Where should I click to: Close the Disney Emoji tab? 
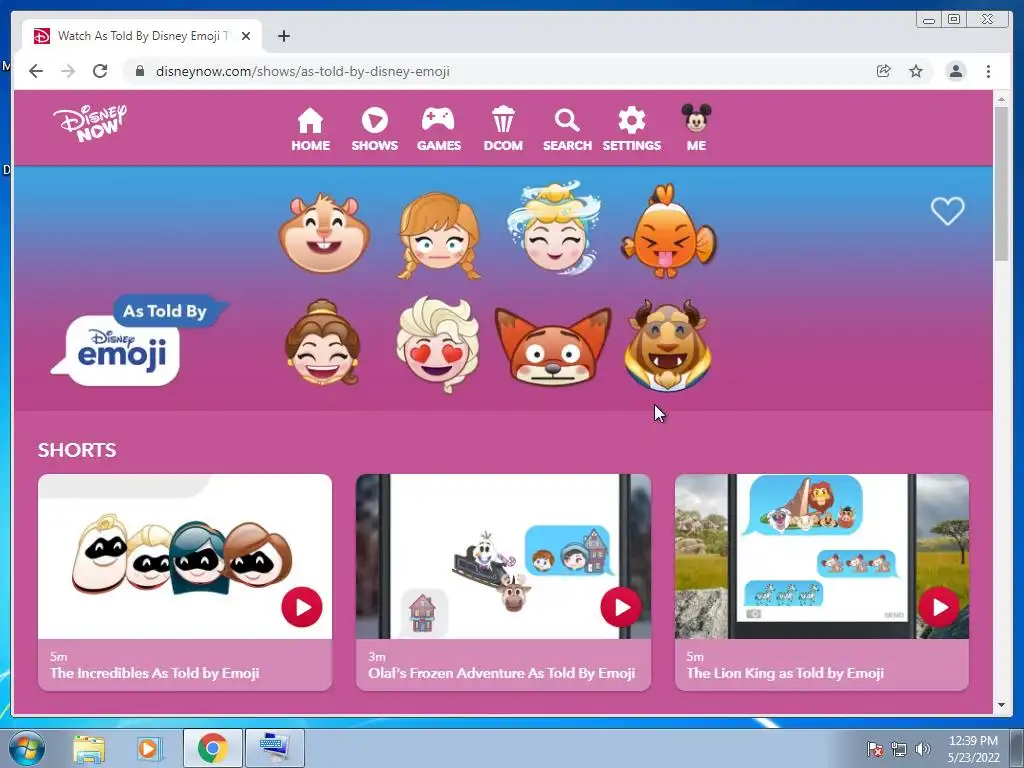(x=246, y=36)
